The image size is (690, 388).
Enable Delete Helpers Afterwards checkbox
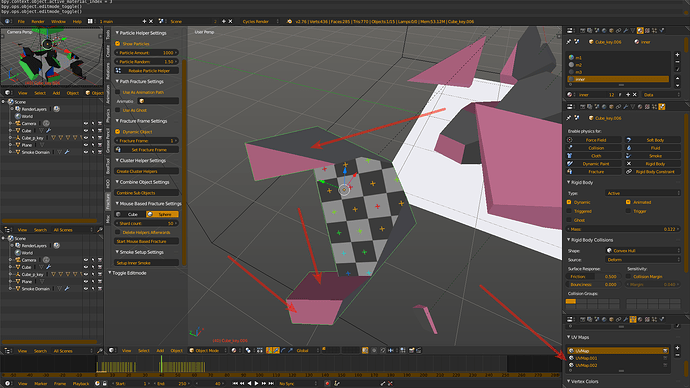[117, 232]
